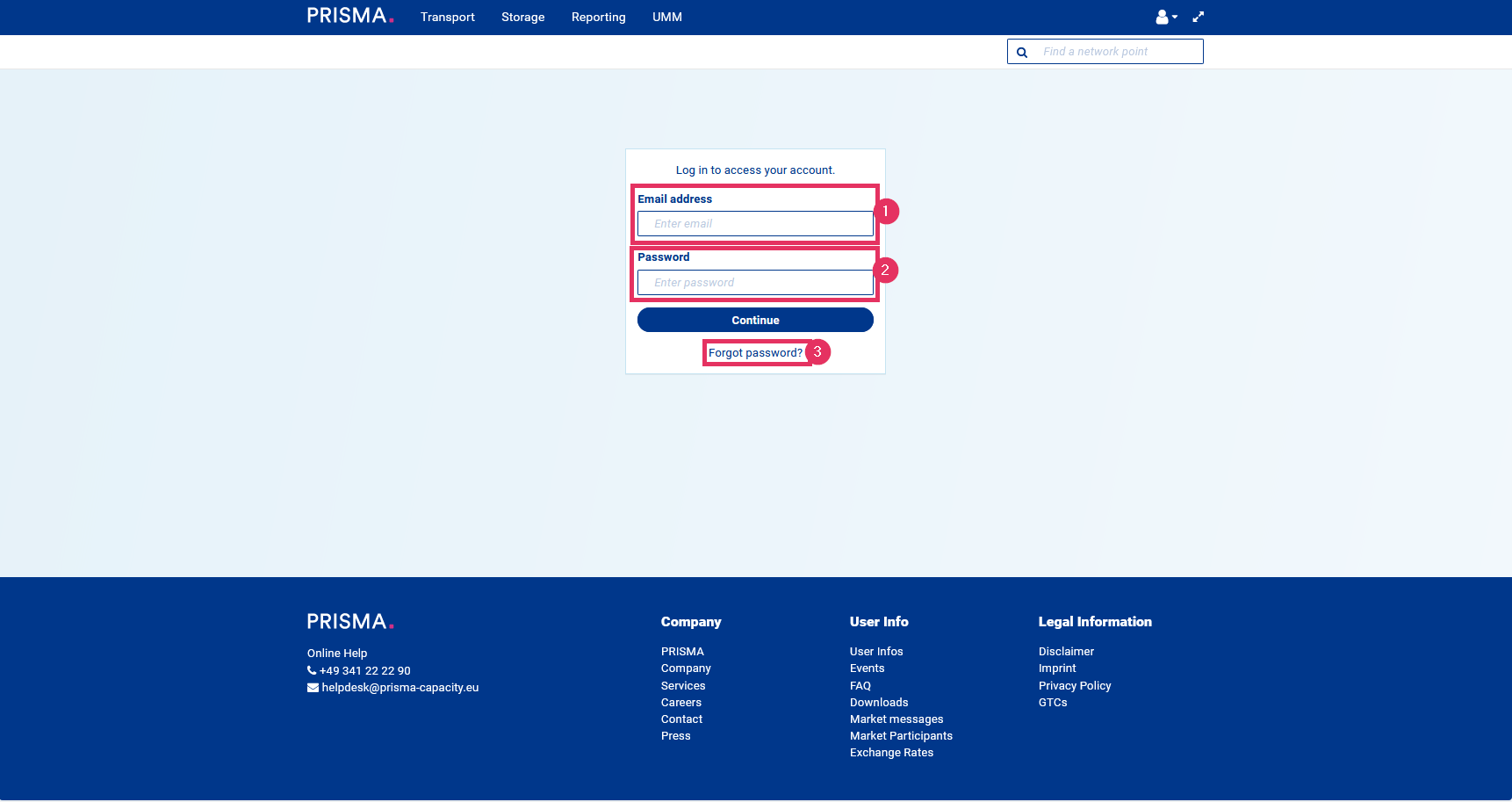Click the footer PRISMA logo
This screenshot has width=1512, height=802.
[349, 622]
